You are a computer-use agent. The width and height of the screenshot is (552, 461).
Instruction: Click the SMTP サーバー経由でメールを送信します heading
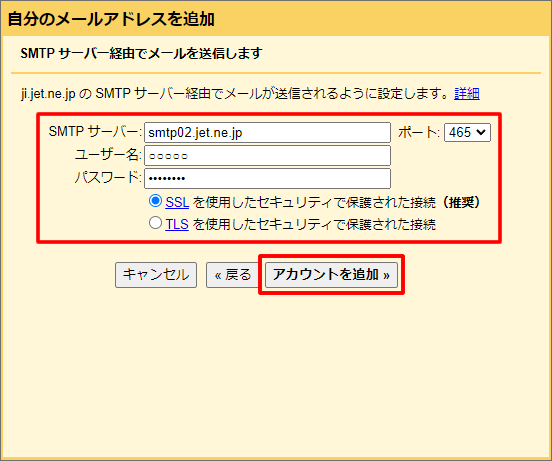[x=141, y=53]
